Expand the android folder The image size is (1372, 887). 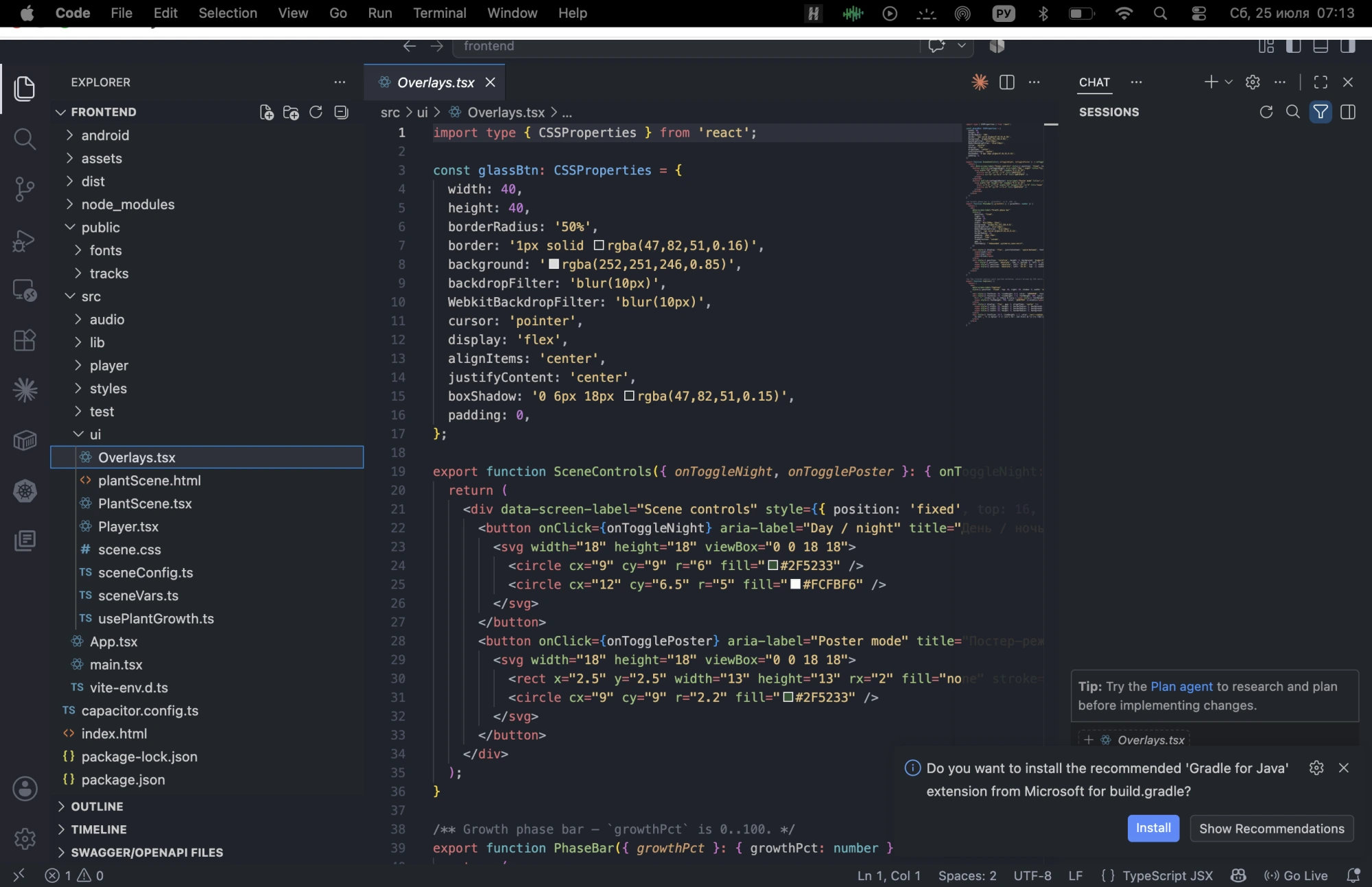coord(206,135)
